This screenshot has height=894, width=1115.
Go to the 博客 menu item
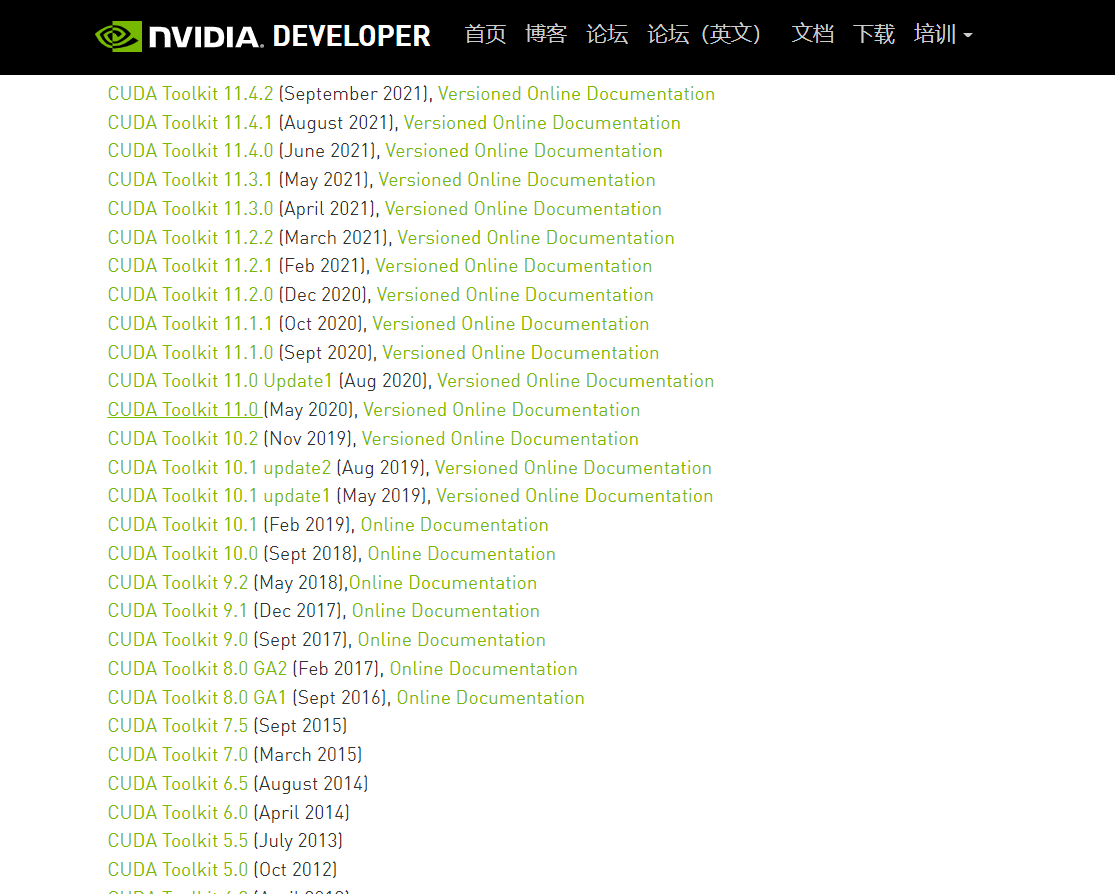(x=545, y=34)
